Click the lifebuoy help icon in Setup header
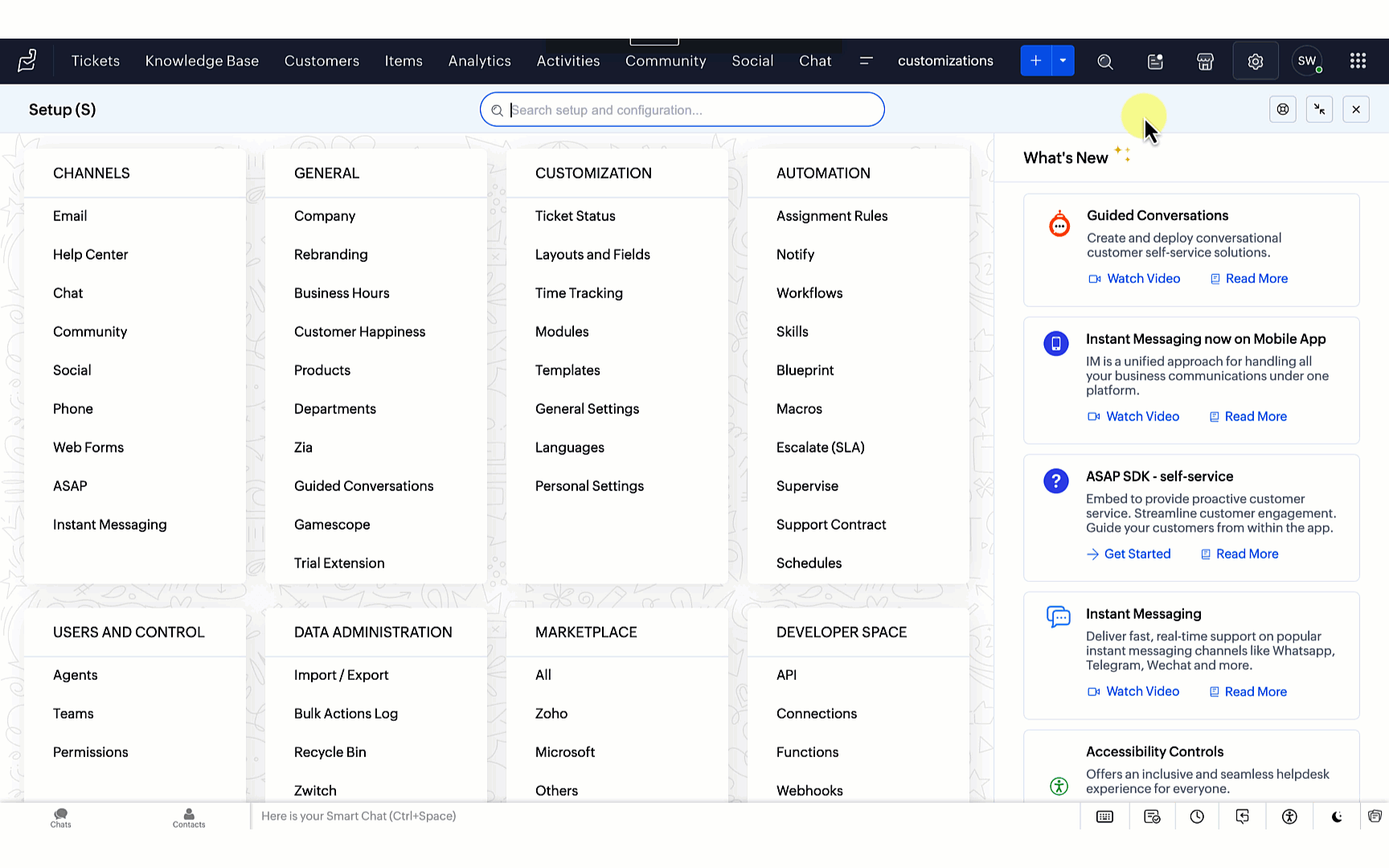This screenshot has width=1389, height=868. coord(1283,109)
